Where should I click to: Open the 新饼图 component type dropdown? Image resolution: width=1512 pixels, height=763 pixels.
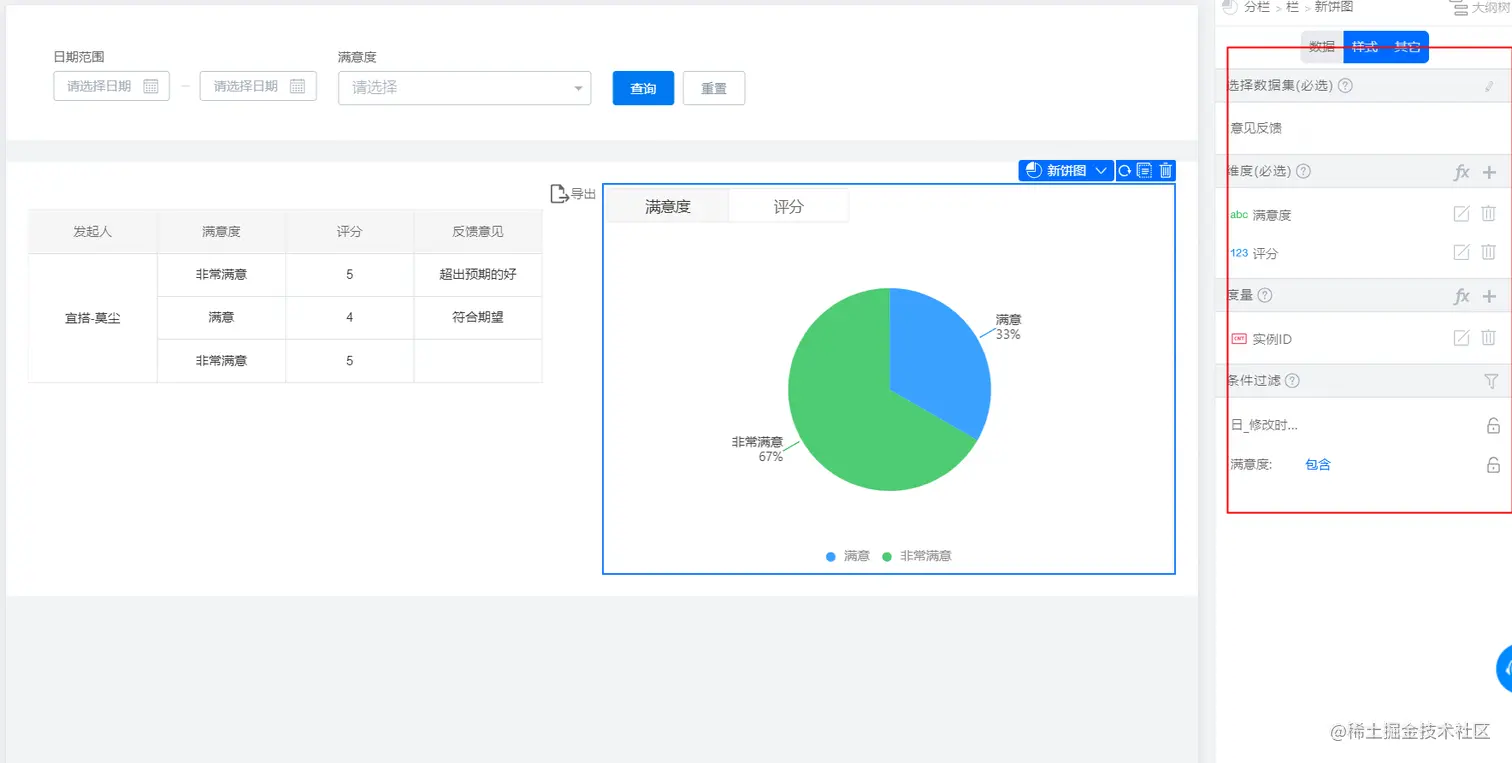click(1066, 171)
